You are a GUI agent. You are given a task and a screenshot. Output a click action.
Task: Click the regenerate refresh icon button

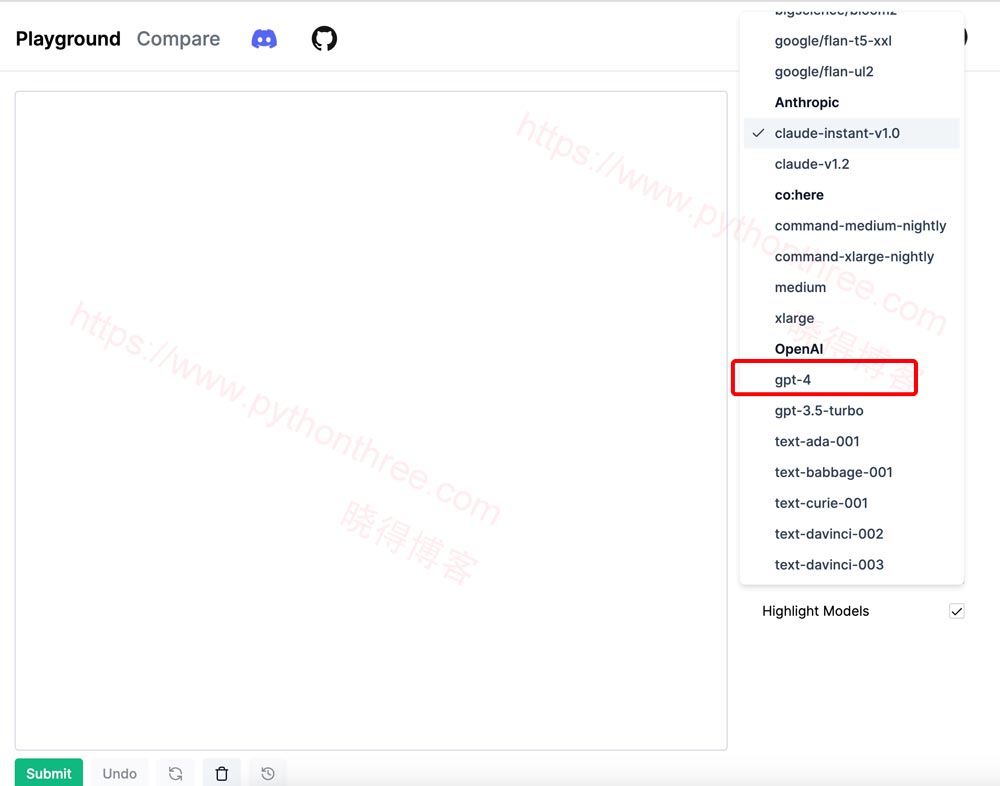pos(175,773)
